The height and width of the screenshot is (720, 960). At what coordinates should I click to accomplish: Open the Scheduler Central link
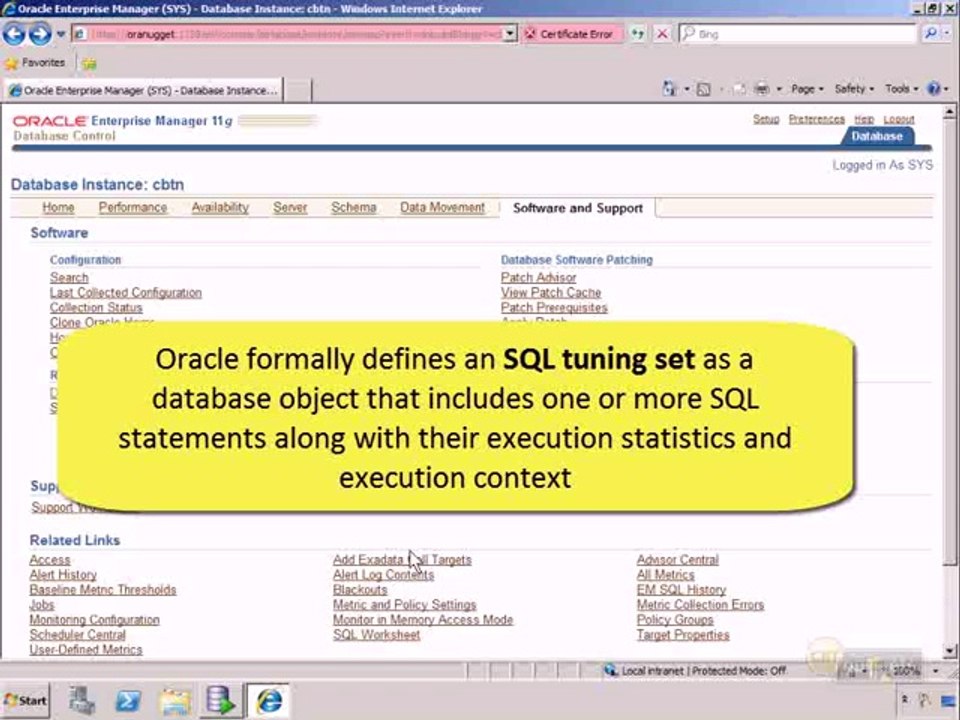77,635
